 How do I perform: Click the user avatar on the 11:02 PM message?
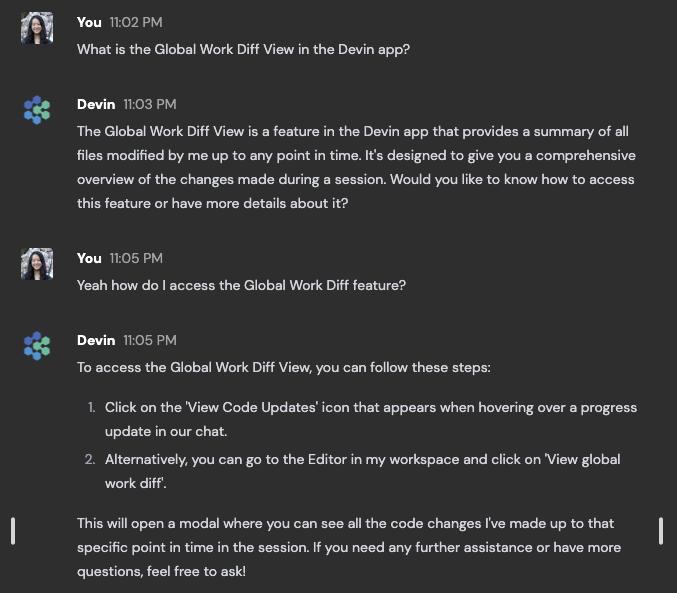click(37, 28)
